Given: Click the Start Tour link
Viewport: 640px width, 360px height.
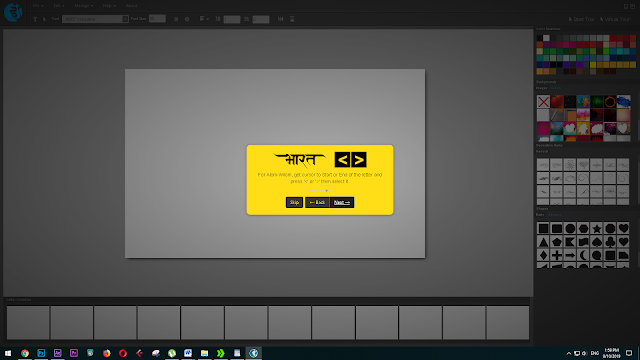Looking at the screenshot, I should point(582,19).
